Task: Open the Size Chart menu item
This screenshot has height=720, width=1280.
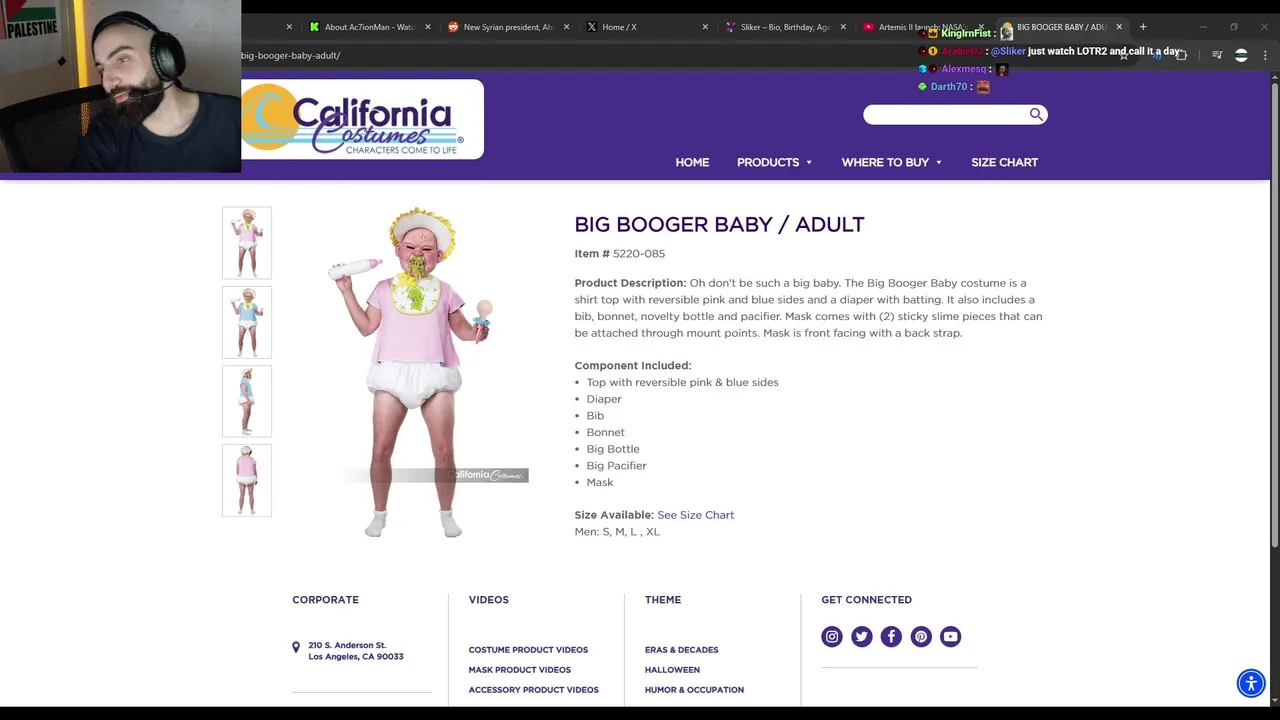Action: (x=1004, y=162)
